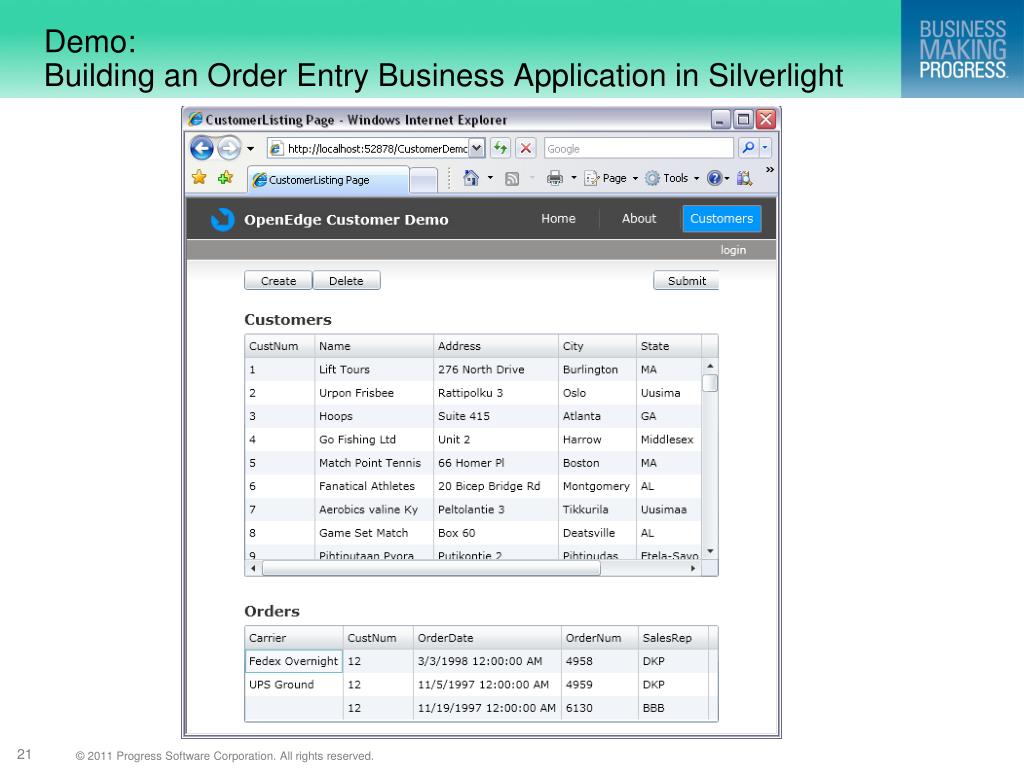Click the Montgomery city cell
Viewport: 1024px width, 768px height.
pyautogui.click(x=597, y=486)
